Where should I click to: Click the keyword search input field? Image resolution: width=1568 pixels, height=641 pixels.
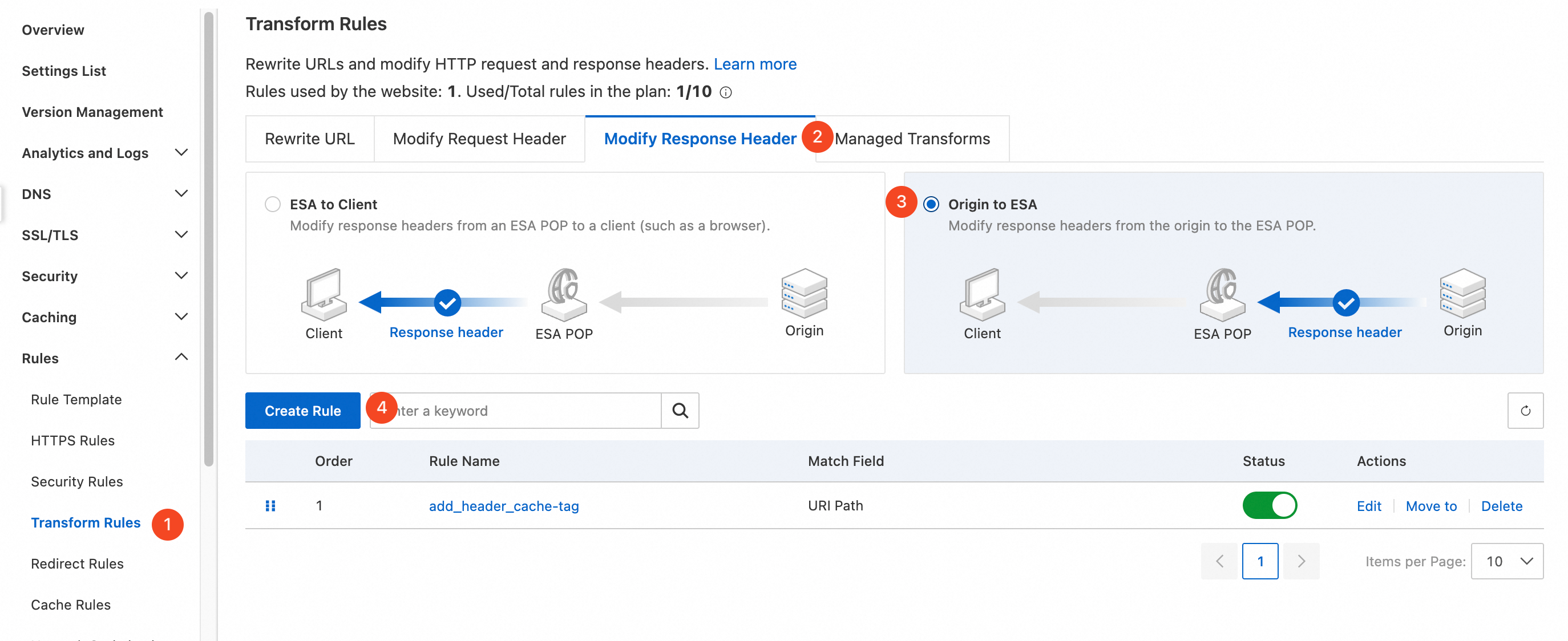[x=515, y=411]
